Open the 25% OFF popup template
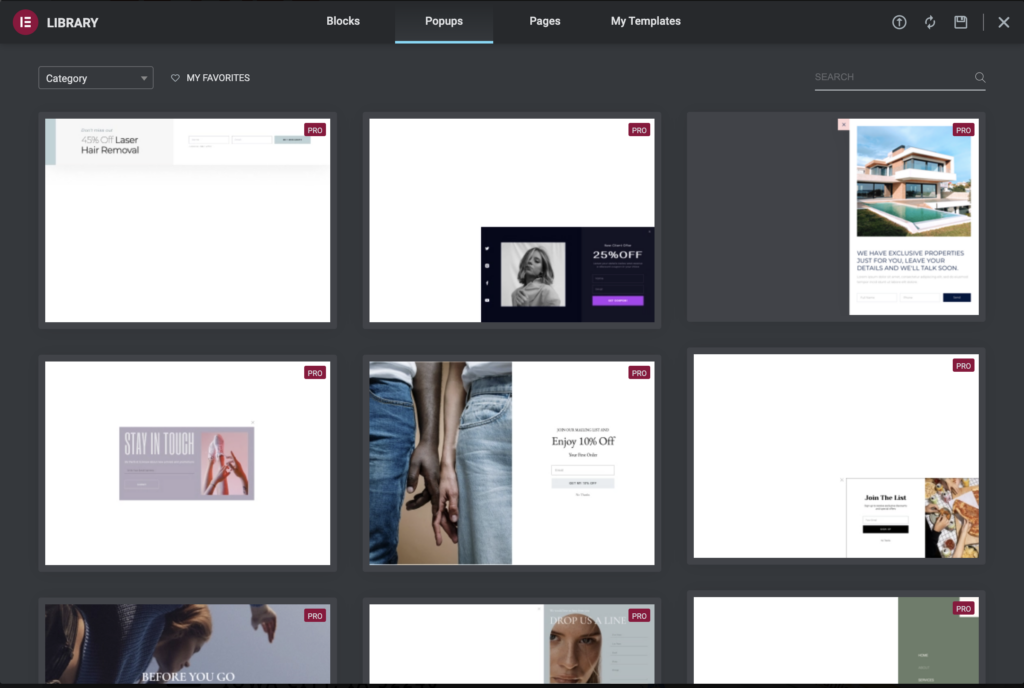The height and width of the screenshot is (688, 1024). (x=511, y=220)
